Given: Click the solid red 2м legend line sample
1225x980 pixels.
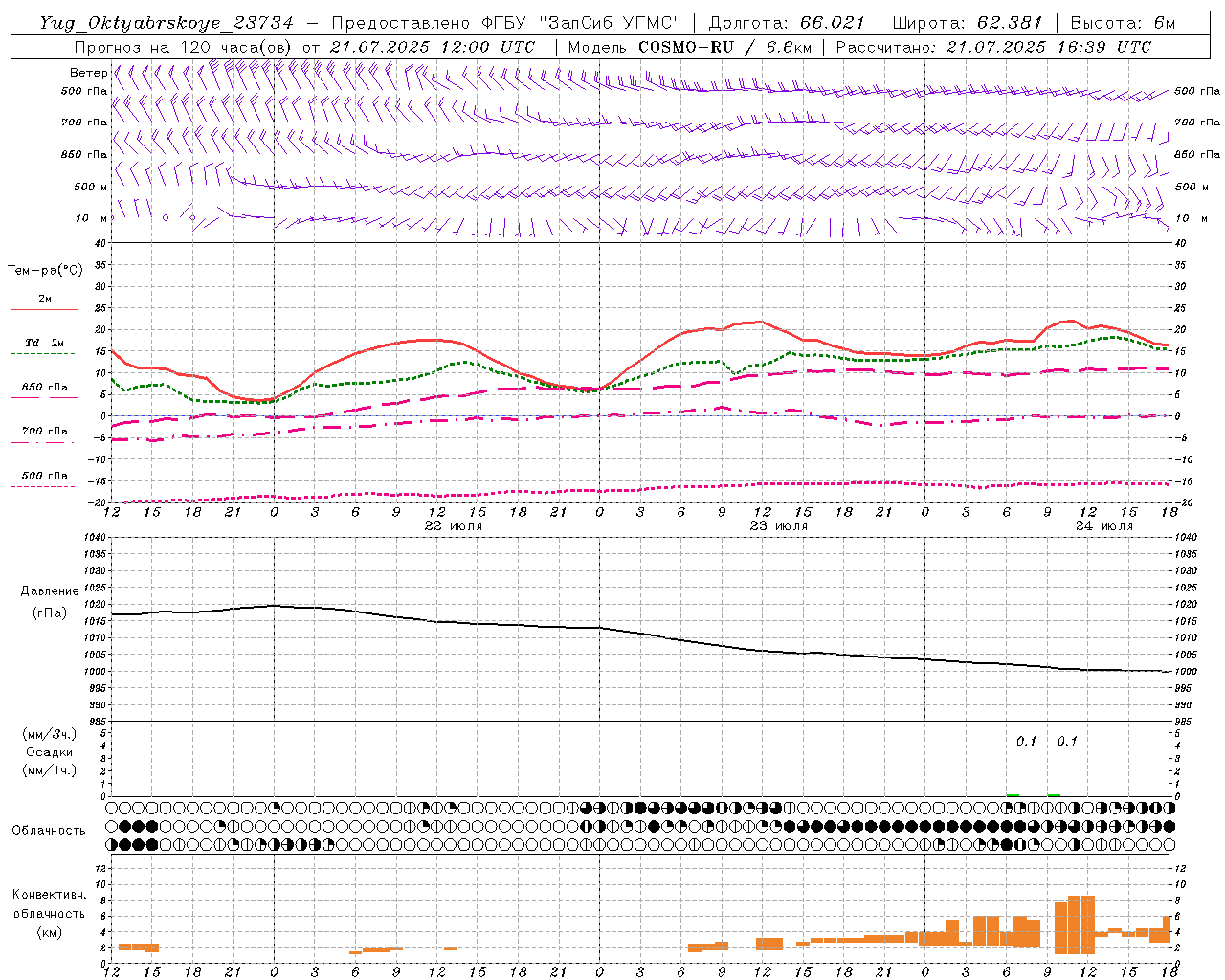Looking at the screenshot, I should [44, 309].
